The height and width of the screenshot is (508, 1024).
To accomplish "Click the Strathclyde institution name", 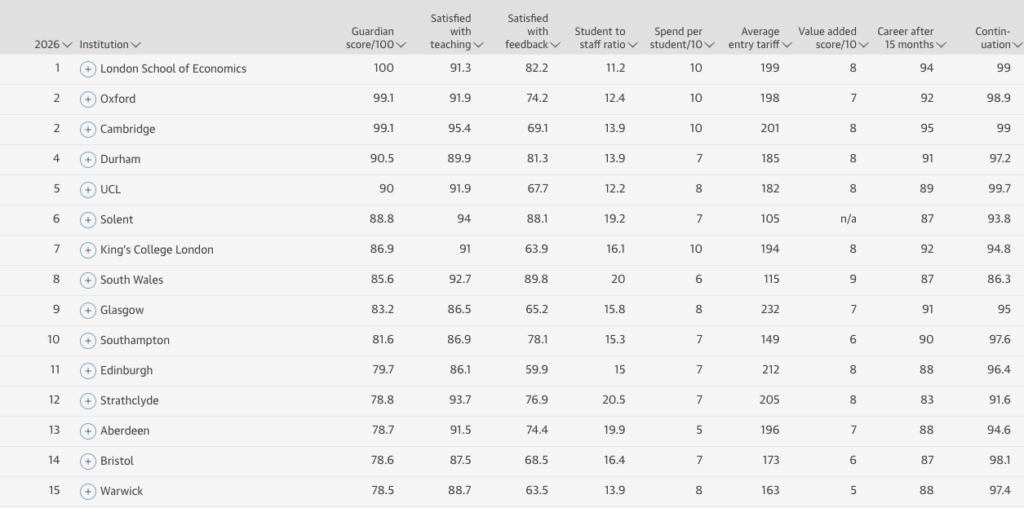I will (129, 400).
